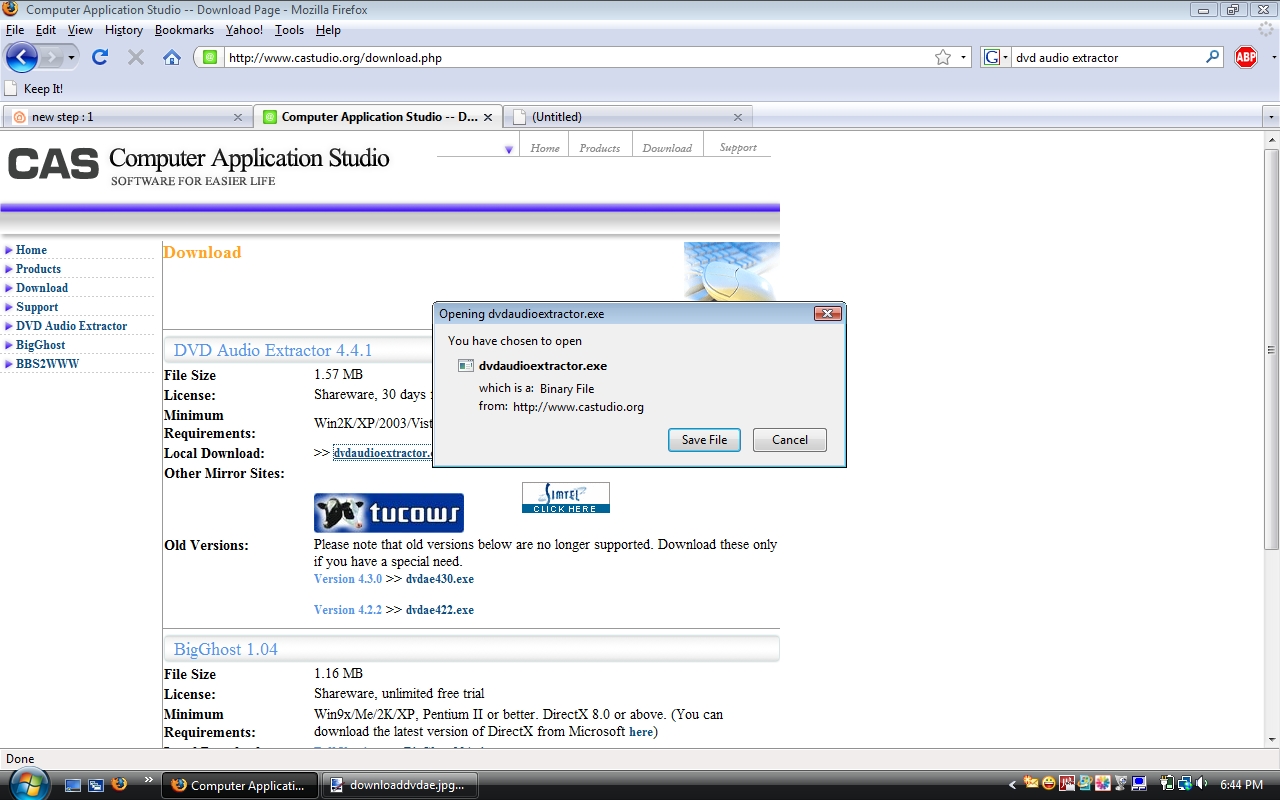Viewport: 1280px width, 800px height.
Task: Open DVD Audio Extractor in the sidebar
Action: pyautogui.click(x=71, y=326)
